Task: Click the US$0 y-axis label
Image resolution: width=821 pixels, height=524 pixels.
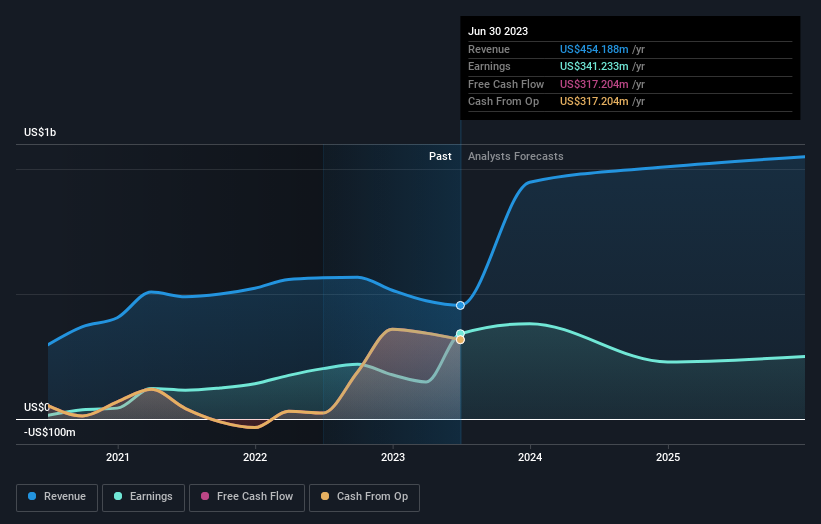Action: point(37,407)
